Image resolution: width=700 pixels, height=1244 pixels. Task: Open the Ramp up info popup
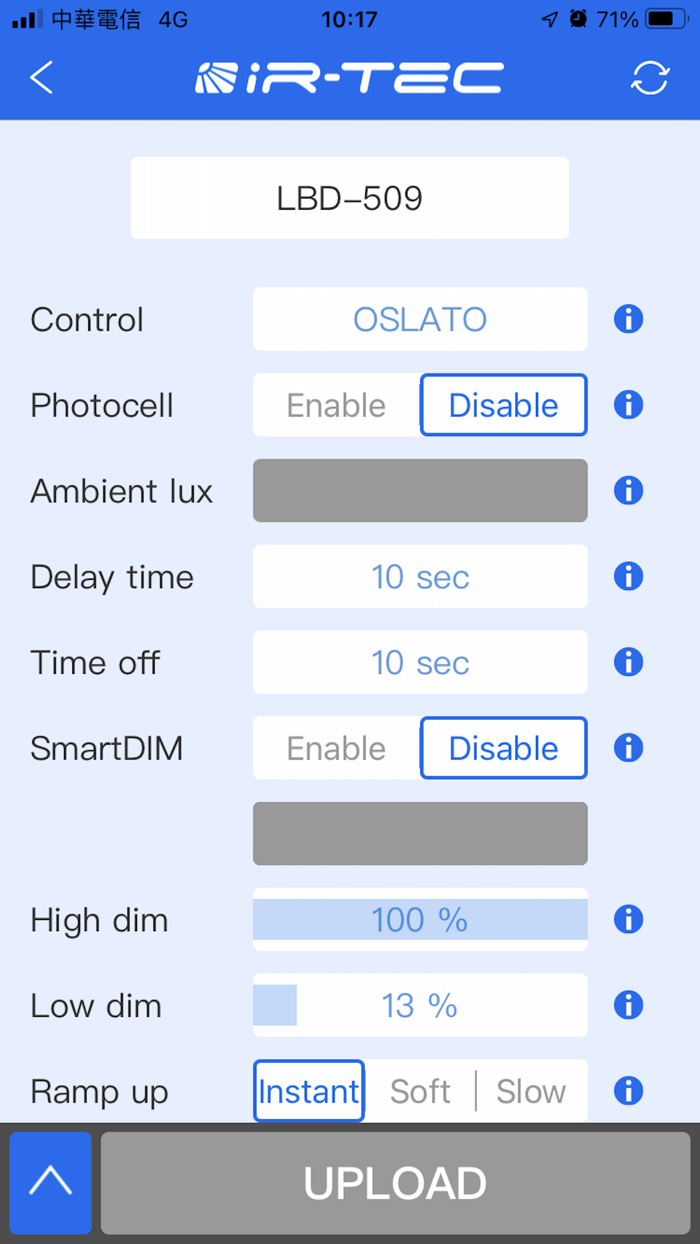tap(628, 1091)
